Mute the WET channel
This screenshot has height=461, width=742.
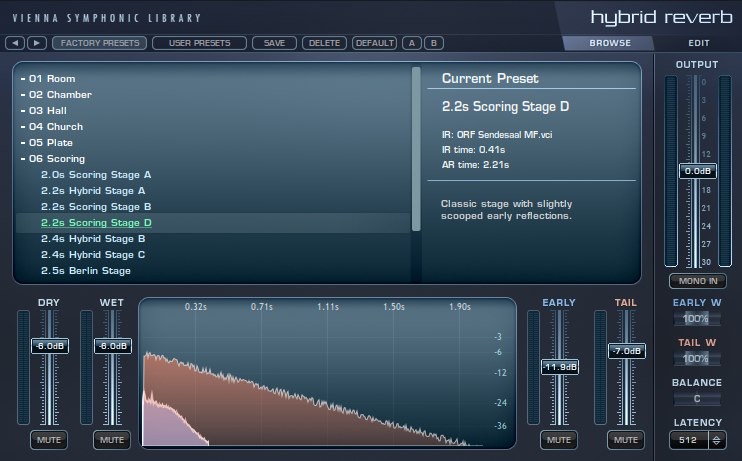(x=112, y=440)
